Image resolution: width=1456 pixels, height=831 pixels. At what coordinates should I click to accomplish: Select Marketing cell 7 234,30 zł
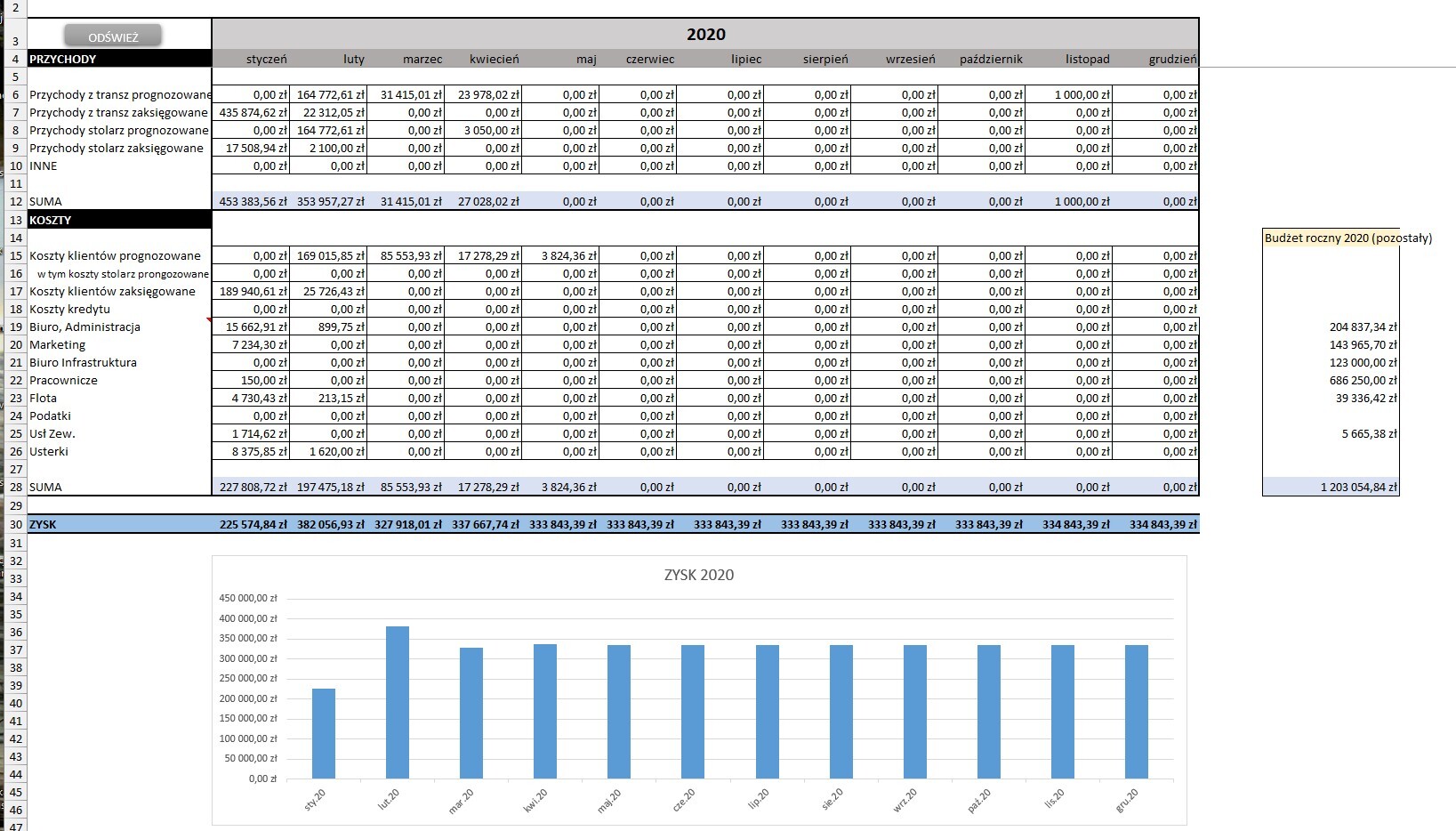[x=251, y=344]
